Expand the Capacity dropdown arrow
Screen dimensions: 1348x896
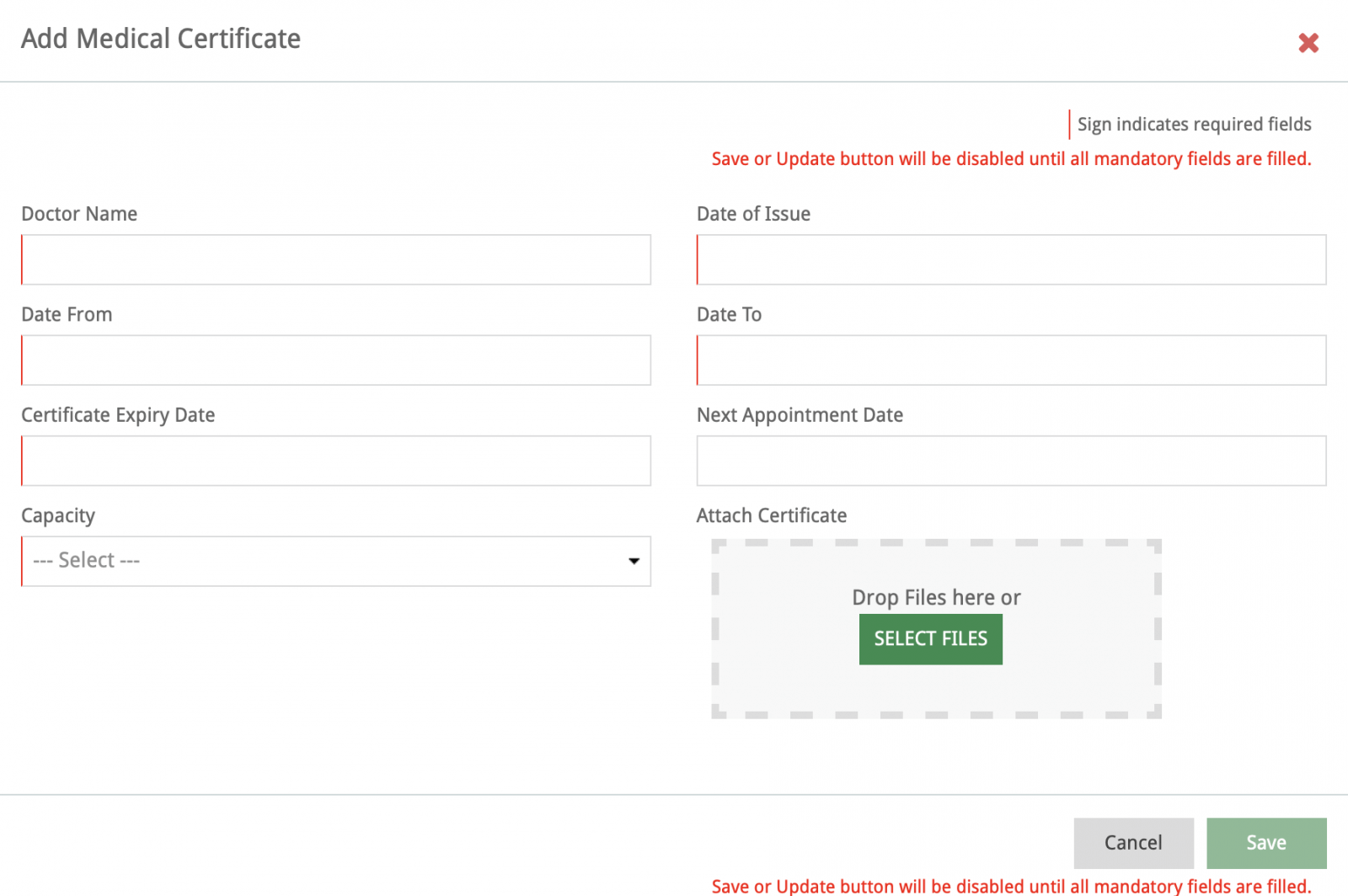[634, 561]
